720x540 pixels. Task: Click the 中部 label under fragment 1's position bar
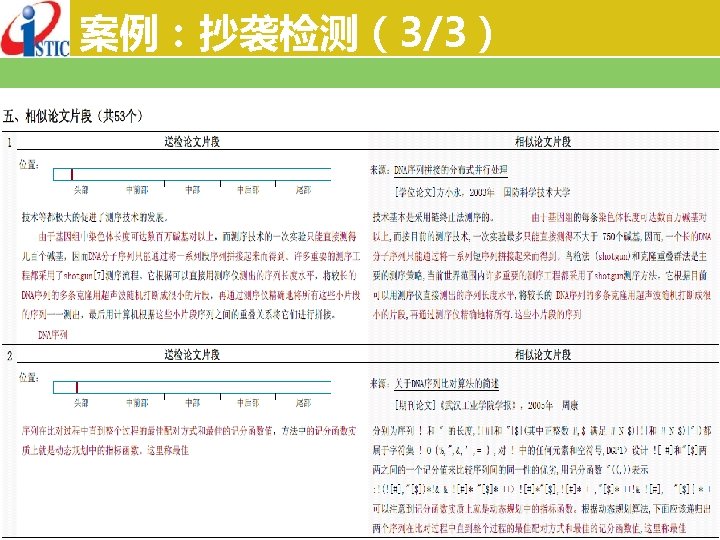192,190
